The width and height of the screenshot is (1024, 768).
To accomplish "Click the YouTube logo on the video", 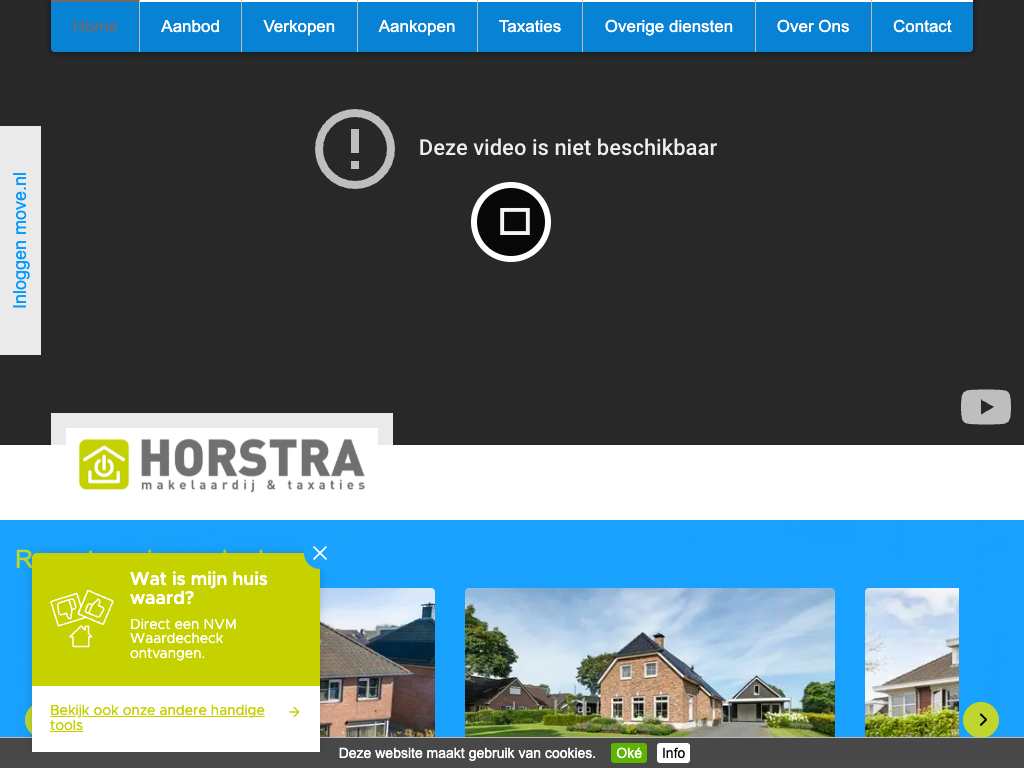I will click(986, 407).
